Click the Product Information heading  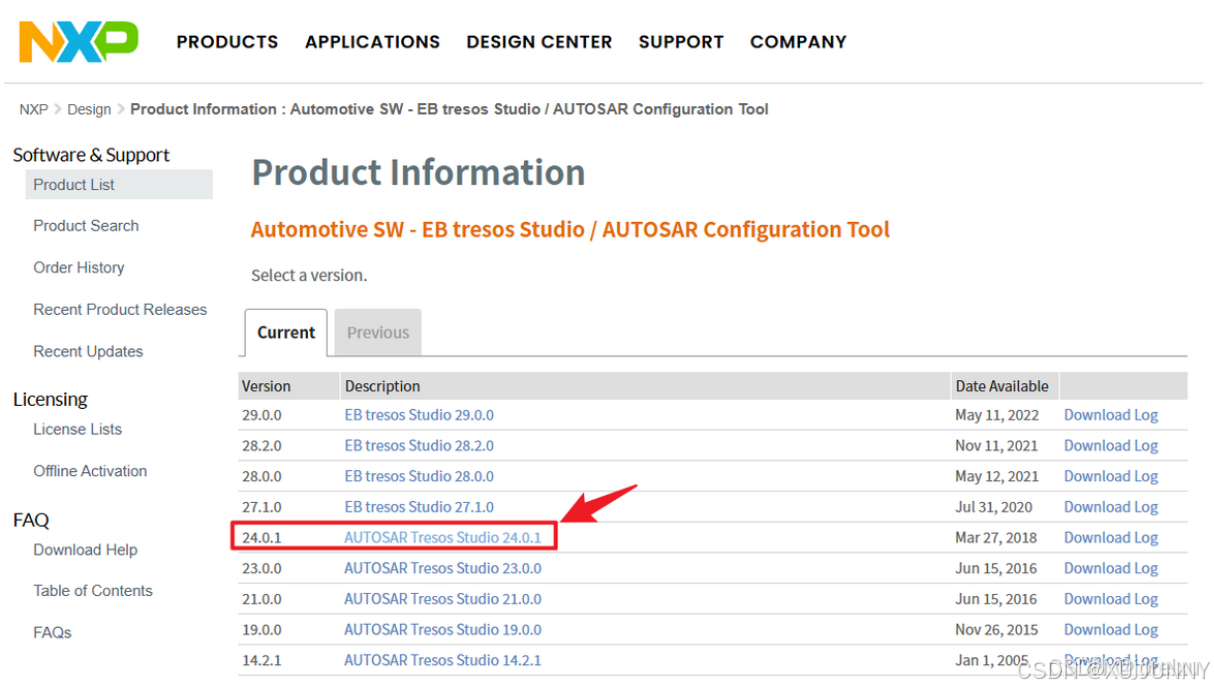418,173
